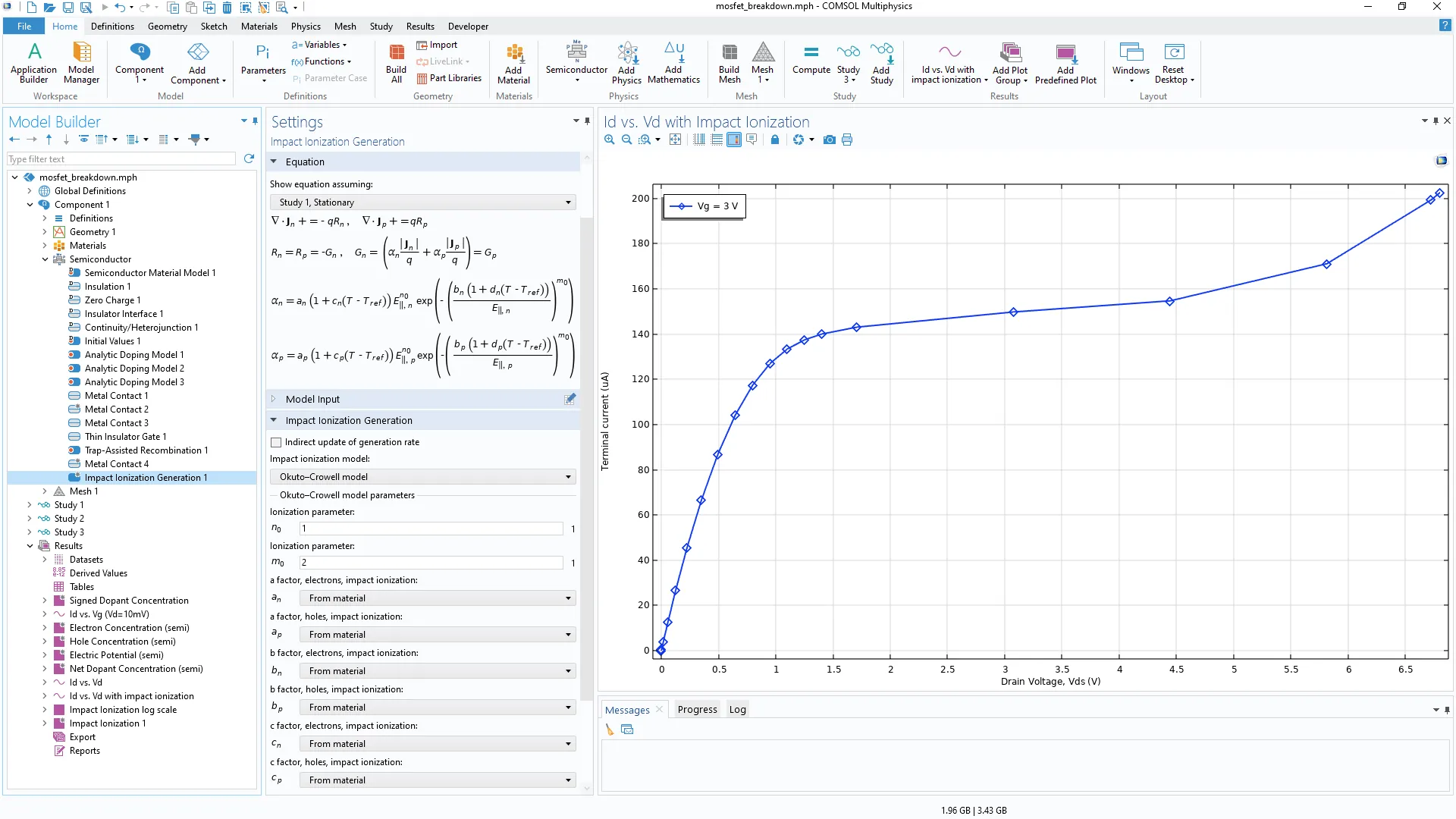The height and width of the screenshot is (819, 1456).
Task: Click the Add Material icon
Action: point(513,62)
